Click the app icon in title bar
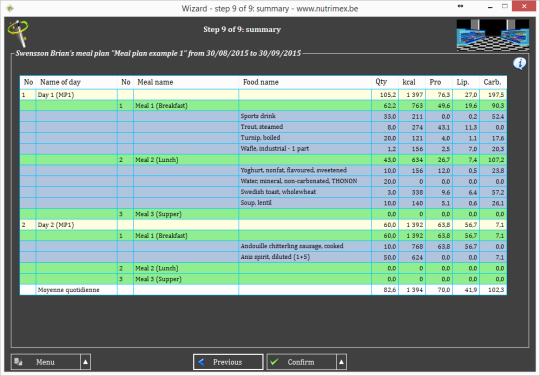The image size is (540, 376). pyautogui.click(x=10, y=8)
